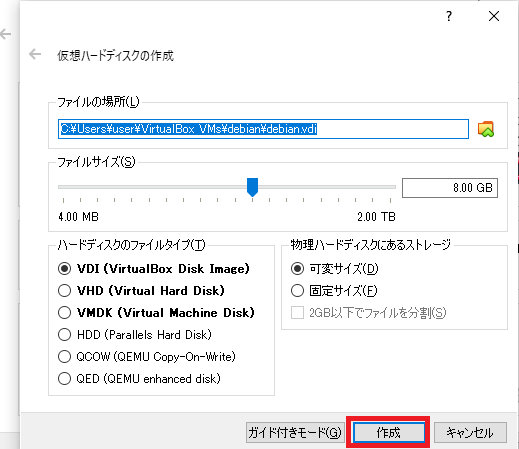This screenshot has height=449, width=519.
Task: Open the folder browse icon for file location
Action: 486,129
